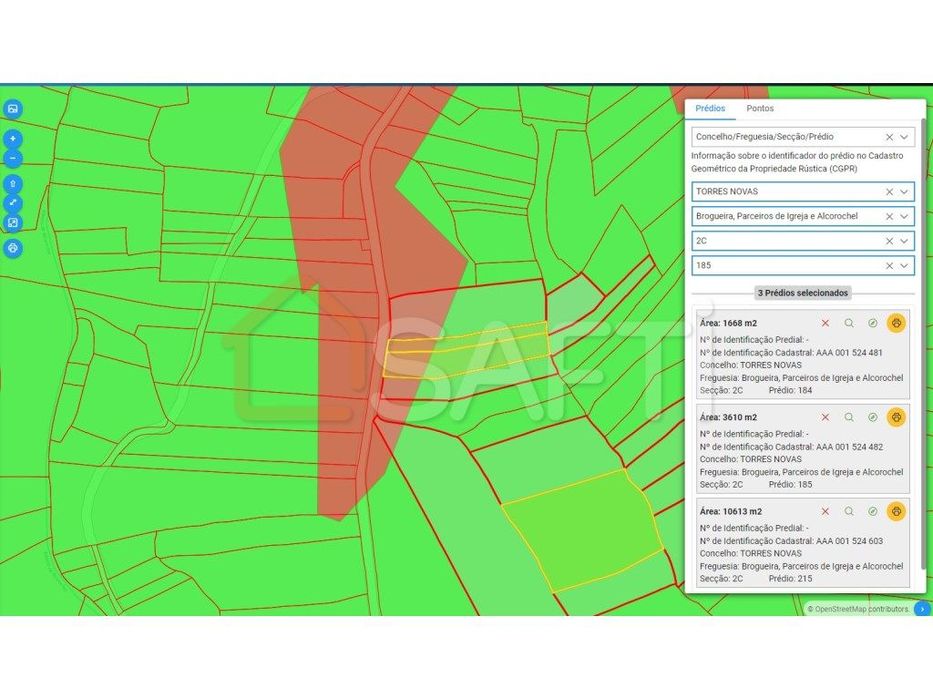Image resolution: width=933 pixels, height=700 pixels.
Task: Expand the TORRES NOVAS concelho dropdown
Action: [904, 192]
